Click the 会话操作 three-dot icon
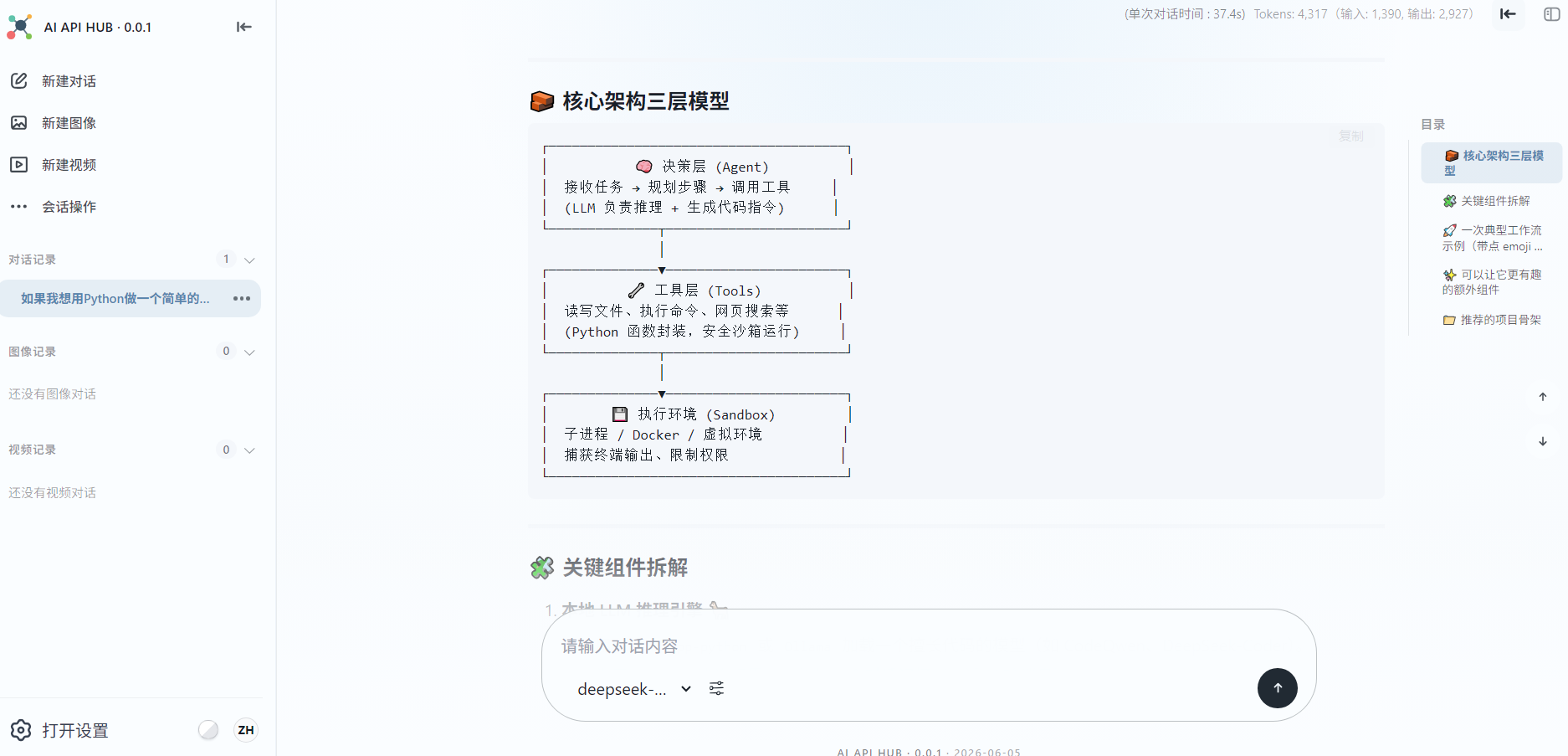 point(19,207)
